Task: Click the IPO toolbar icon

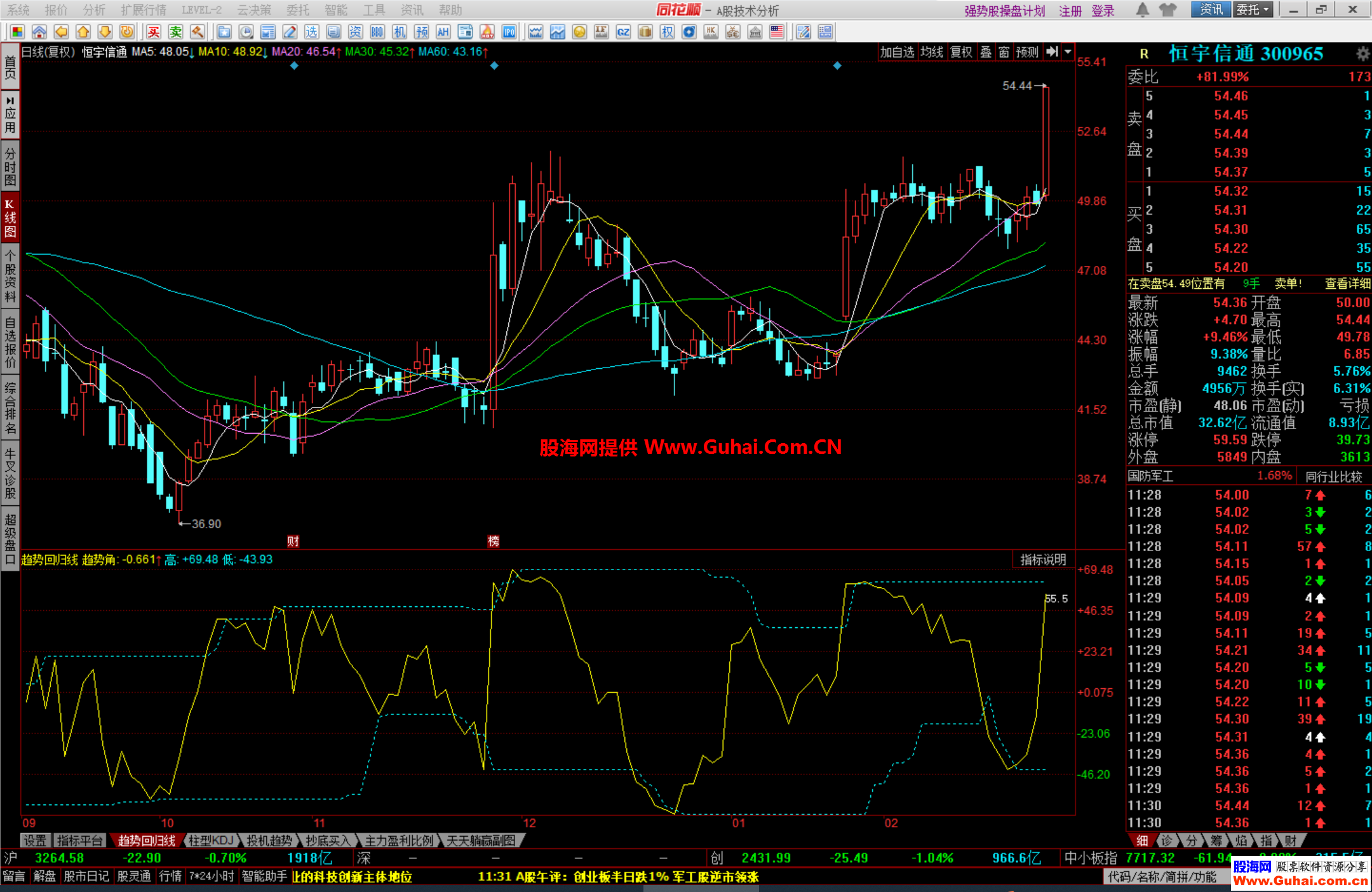Action: (509, 32)
